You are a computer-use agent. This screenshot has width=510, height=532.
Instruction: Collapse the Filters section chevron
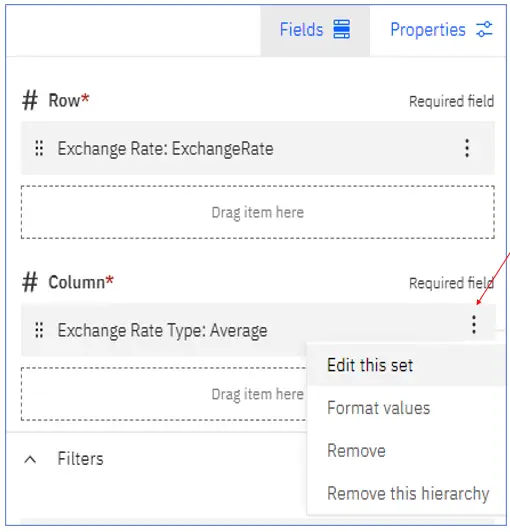click(30, 460)
